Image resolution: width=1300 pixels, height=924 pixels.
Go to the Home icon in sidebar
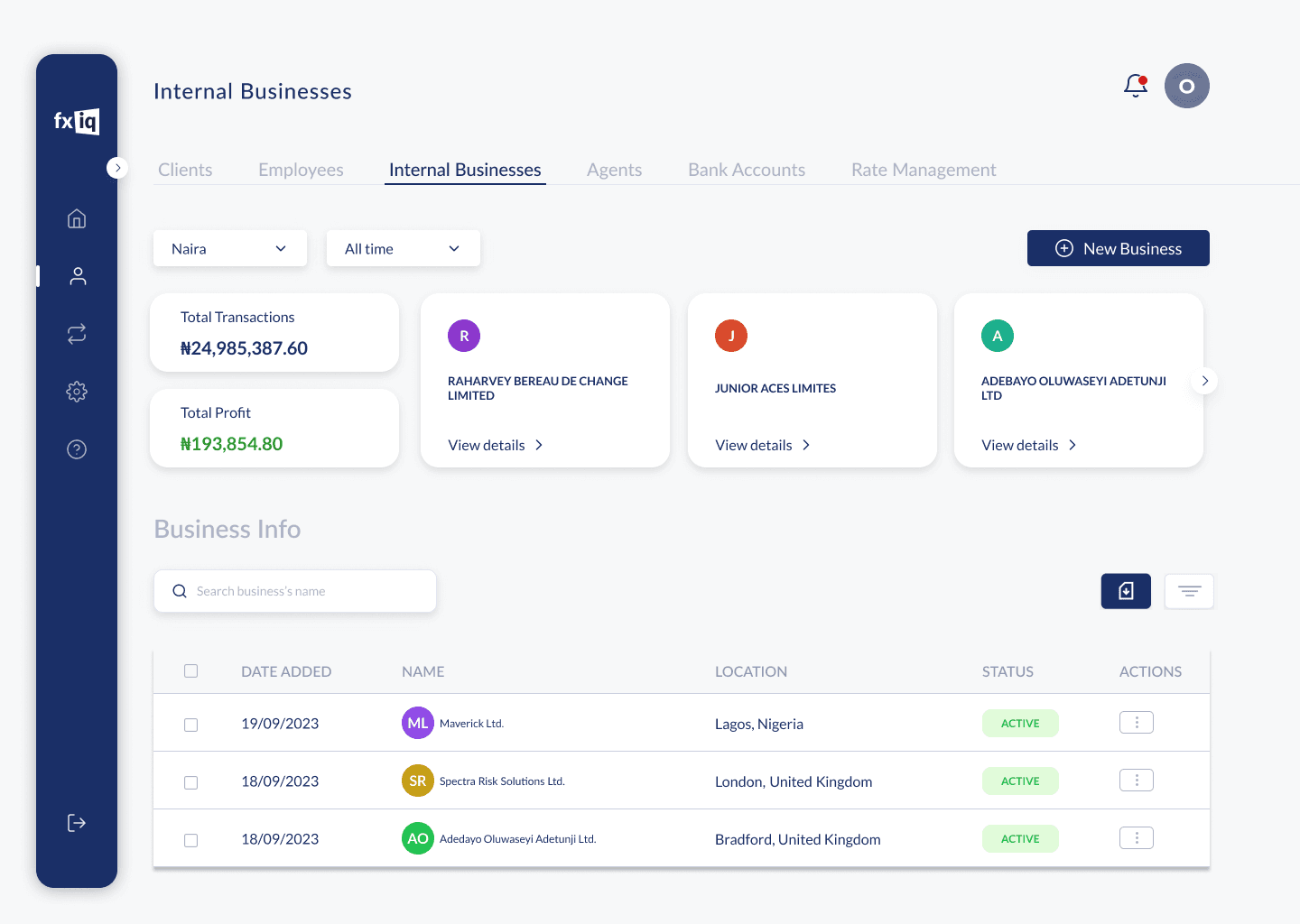[77, 218]
